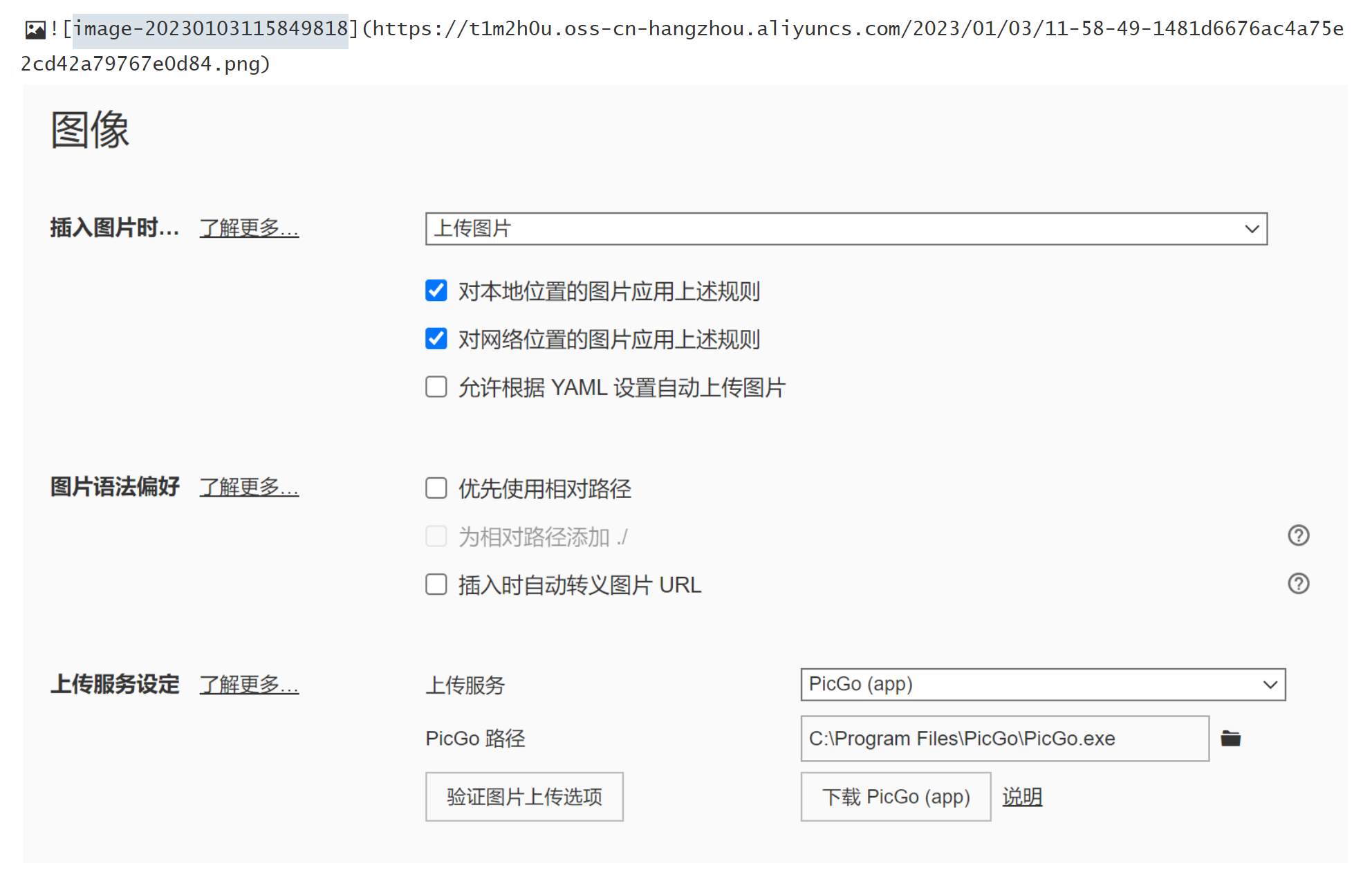This screenshot has height=877, width=1372.
Task: Open help icon for 为相对路径添加 ./
Action: 1299,535
